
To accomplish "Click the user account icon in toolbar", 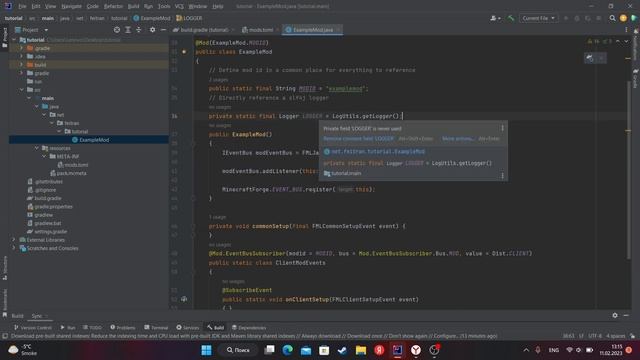I will pos(495,18).
